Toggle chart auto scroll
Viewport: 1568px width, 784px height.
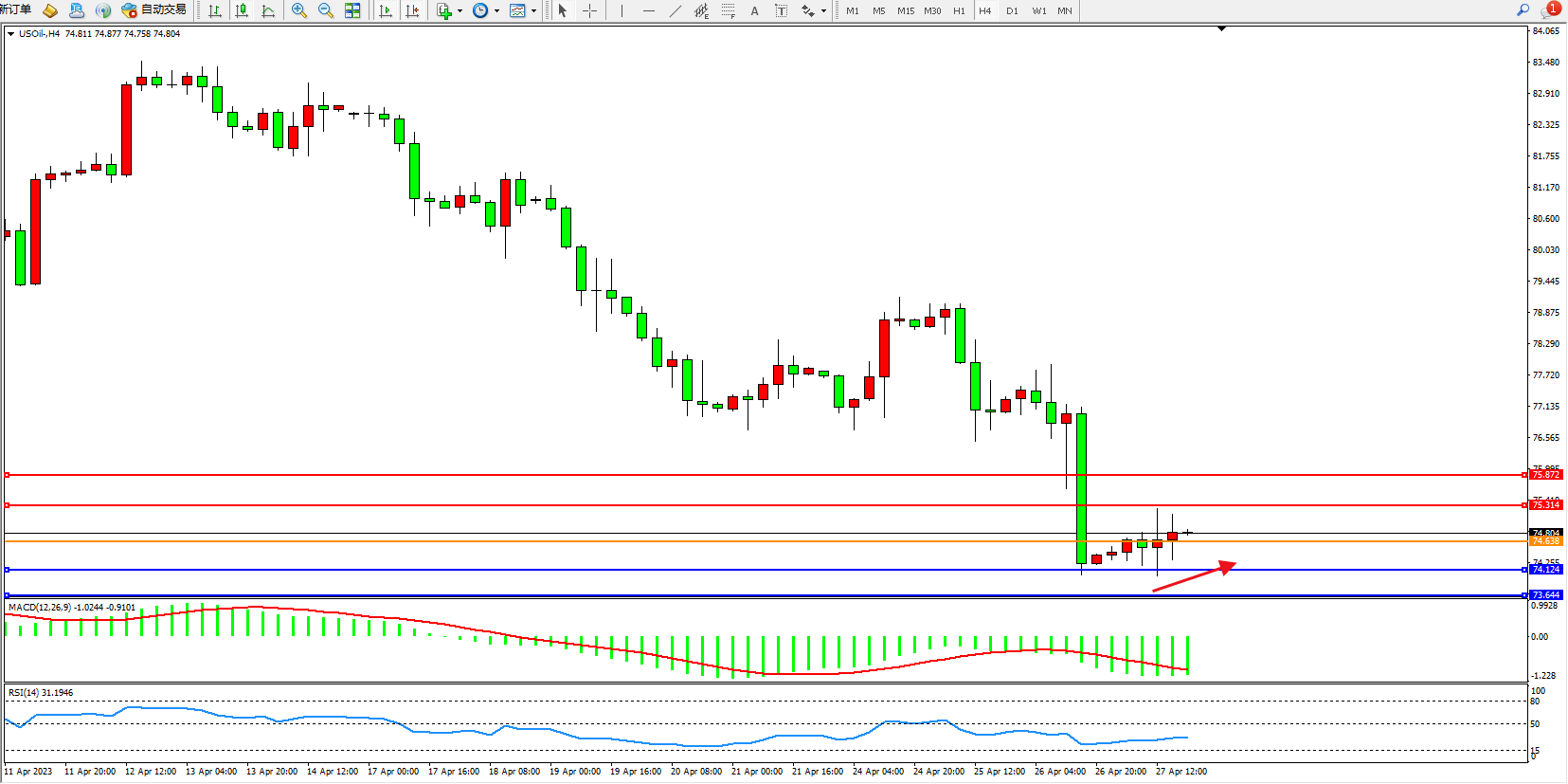[386, 10]
